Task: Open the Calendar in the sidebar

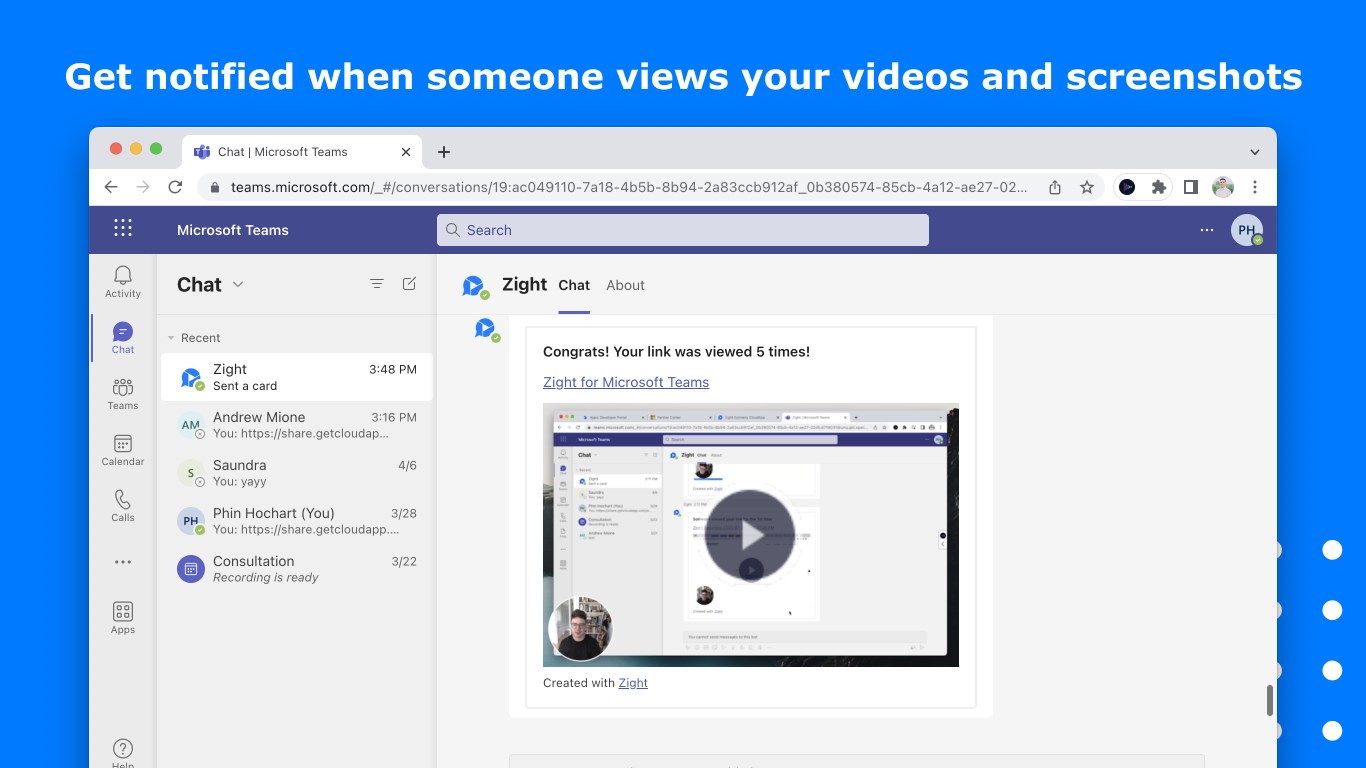Action: (x=123, y=450)
